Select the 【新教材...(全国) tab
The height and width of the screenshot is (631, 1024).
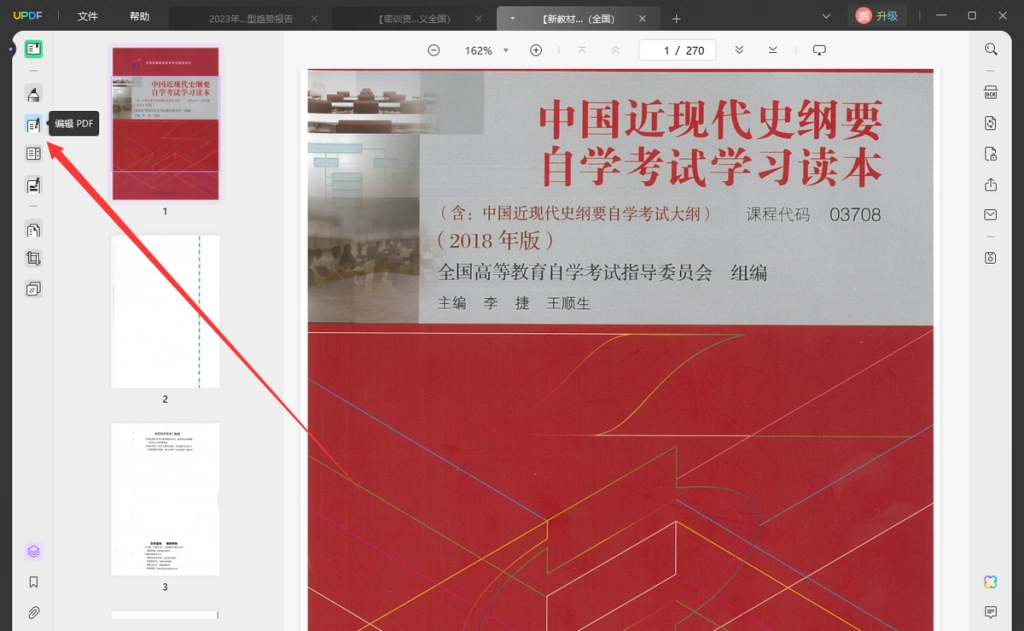click(x=579, y=19)
